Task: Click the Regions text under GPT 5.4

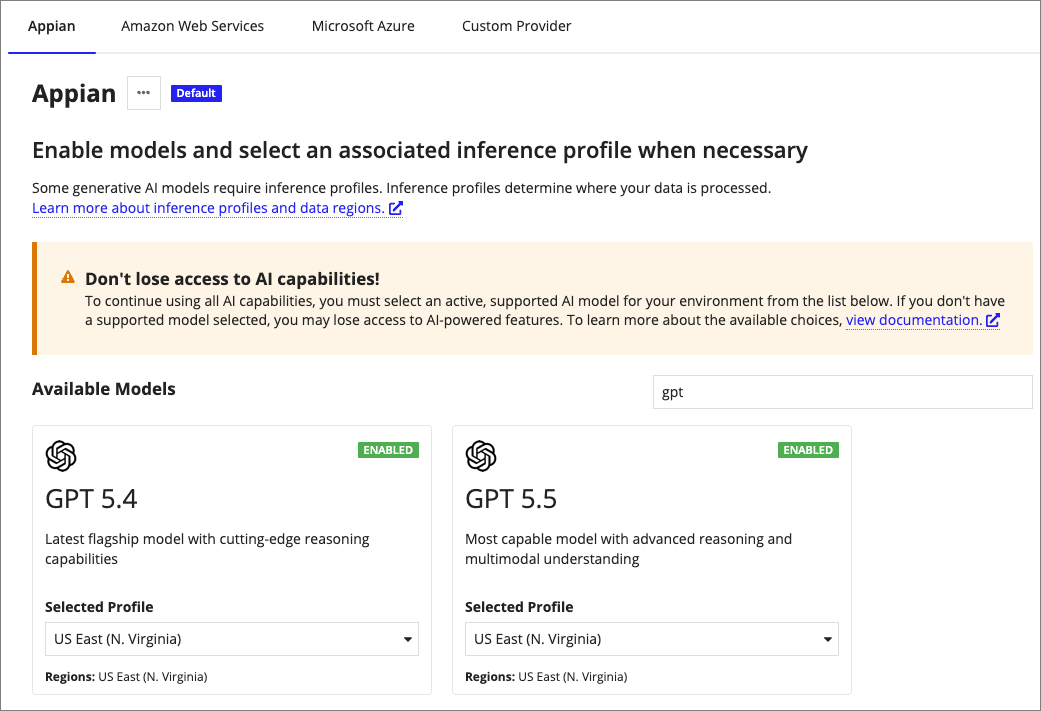Action: (126, 676)
